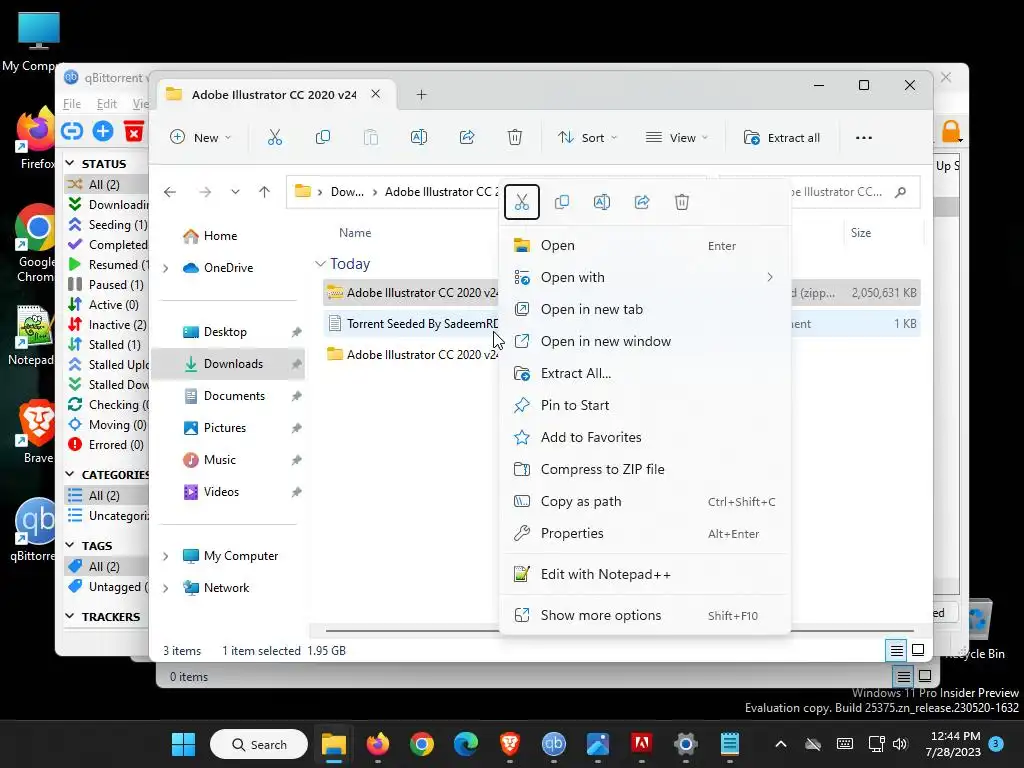
Task: Click qBittorrent add torrent file plus icon
Action: point(103,131)
